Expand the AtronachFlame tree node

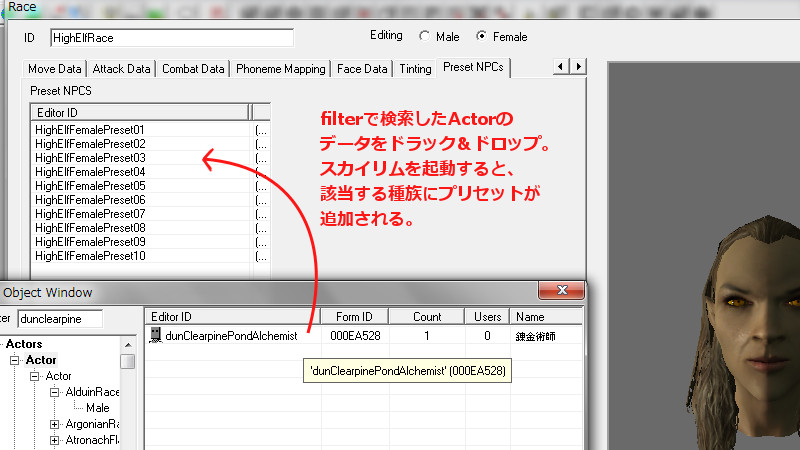click(55, 440)
